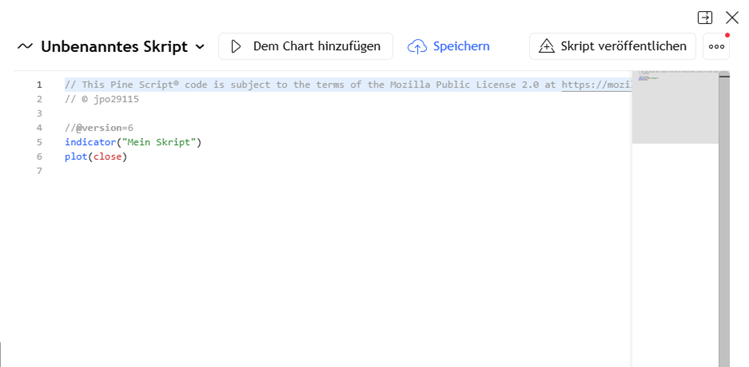
Task: Save the script with Speichern
Action: (448, 46)
